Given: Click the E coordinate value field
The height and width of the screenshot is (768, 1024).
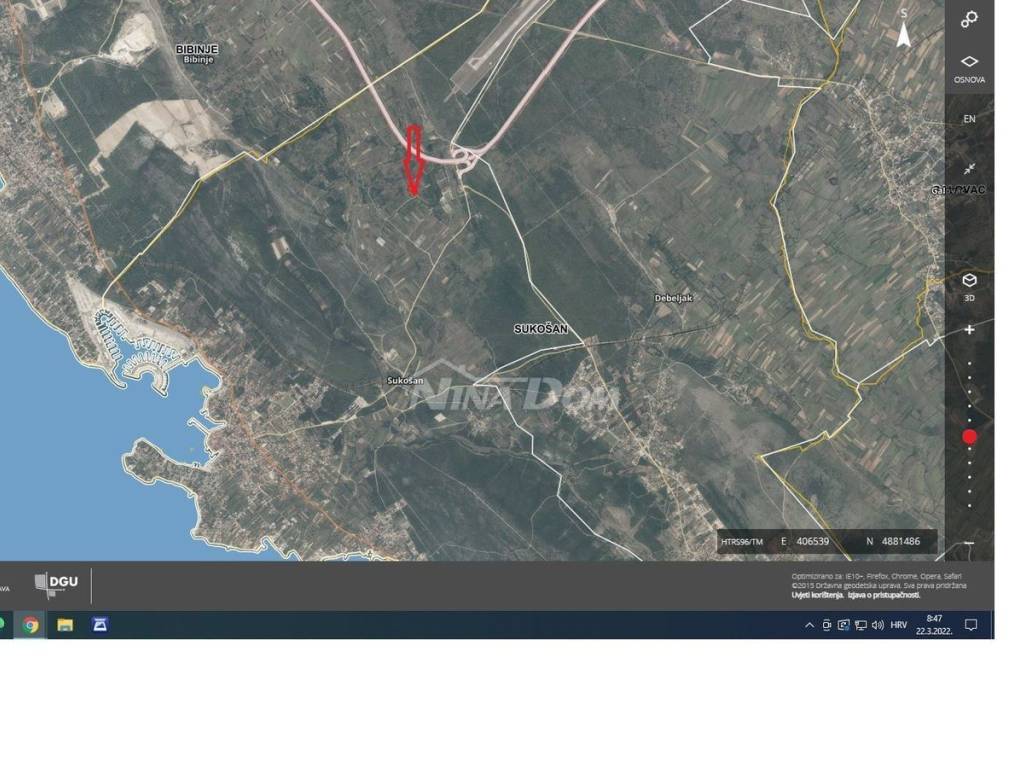Looking at the screenshot, I should (x=812, y=541).
